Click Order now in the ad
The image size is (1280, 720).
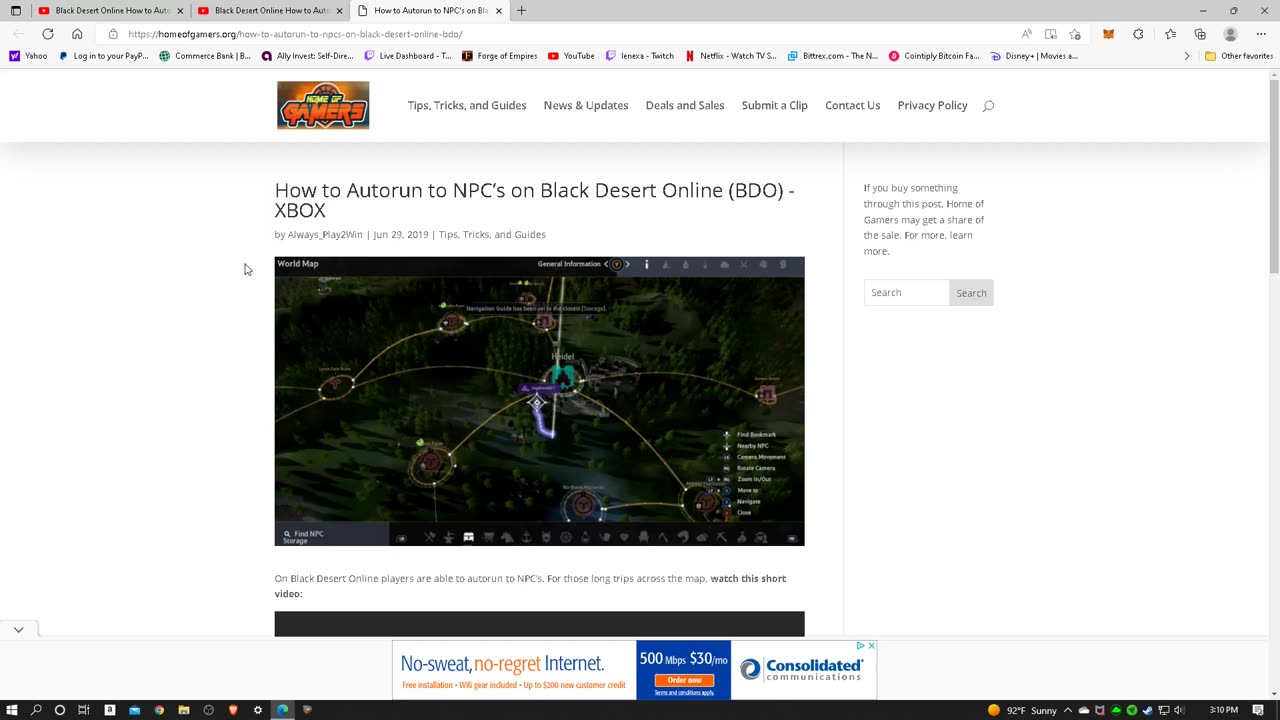point(684,680)
